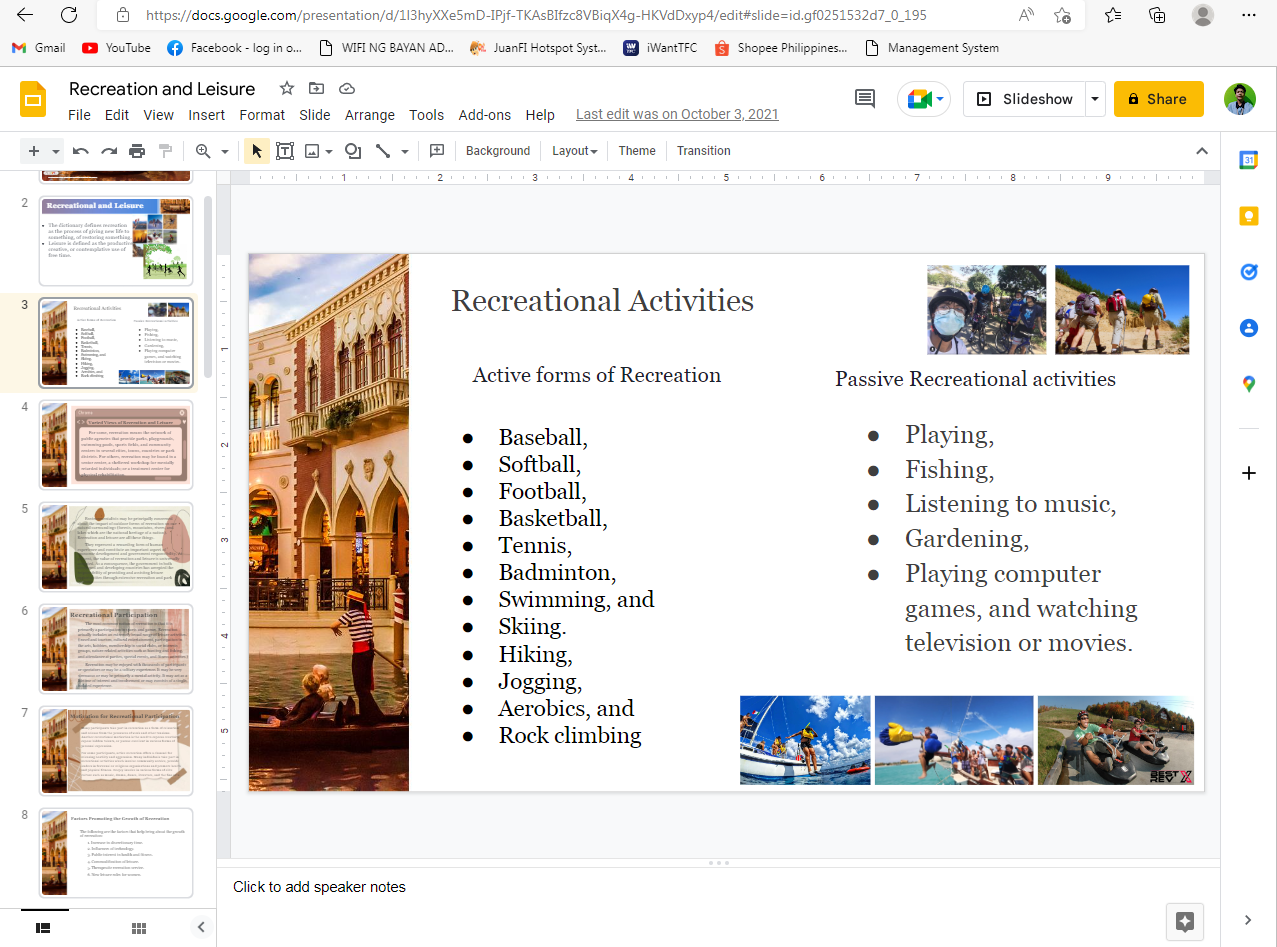Open the last edit history link
The height and width of the screenshot is (947, 1277).
(677, 114)
